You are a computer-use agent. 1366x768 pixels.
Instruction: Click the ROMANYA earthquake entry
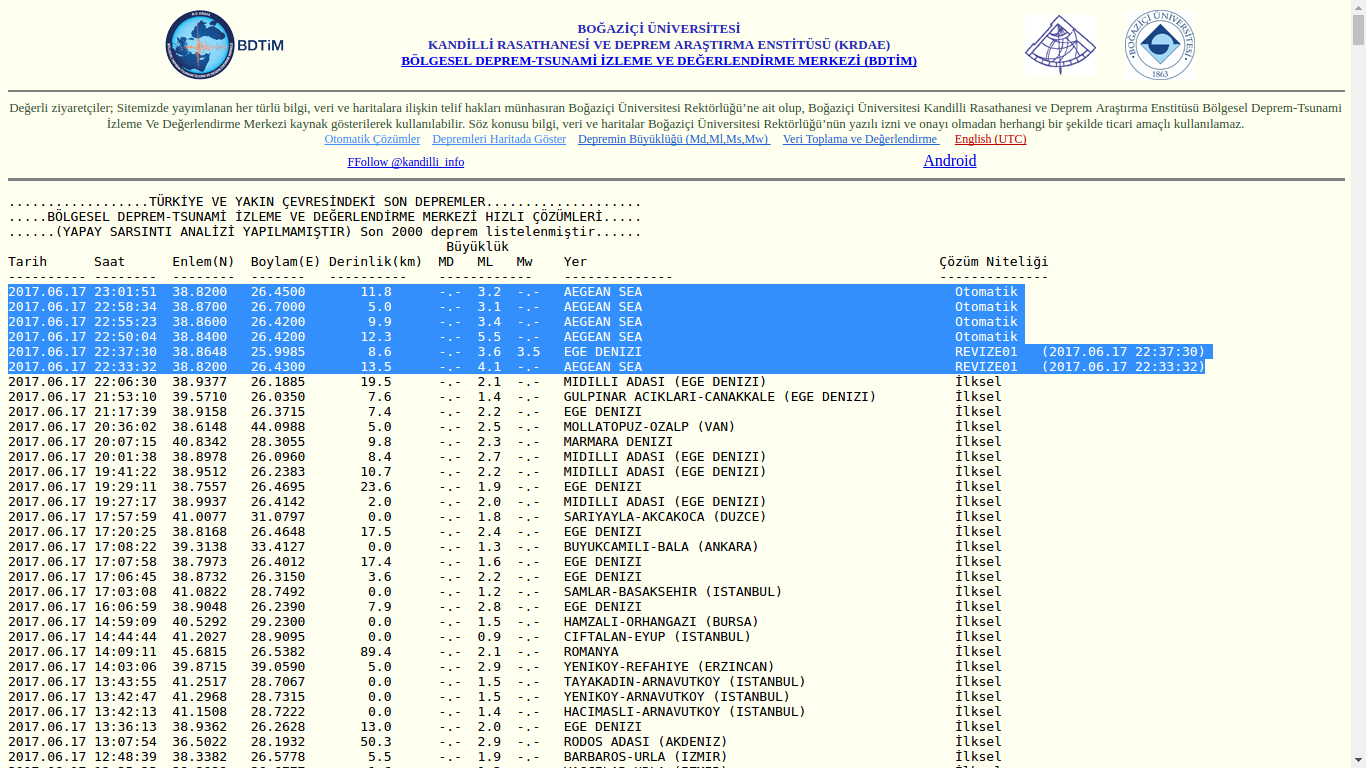coord(591,652)
